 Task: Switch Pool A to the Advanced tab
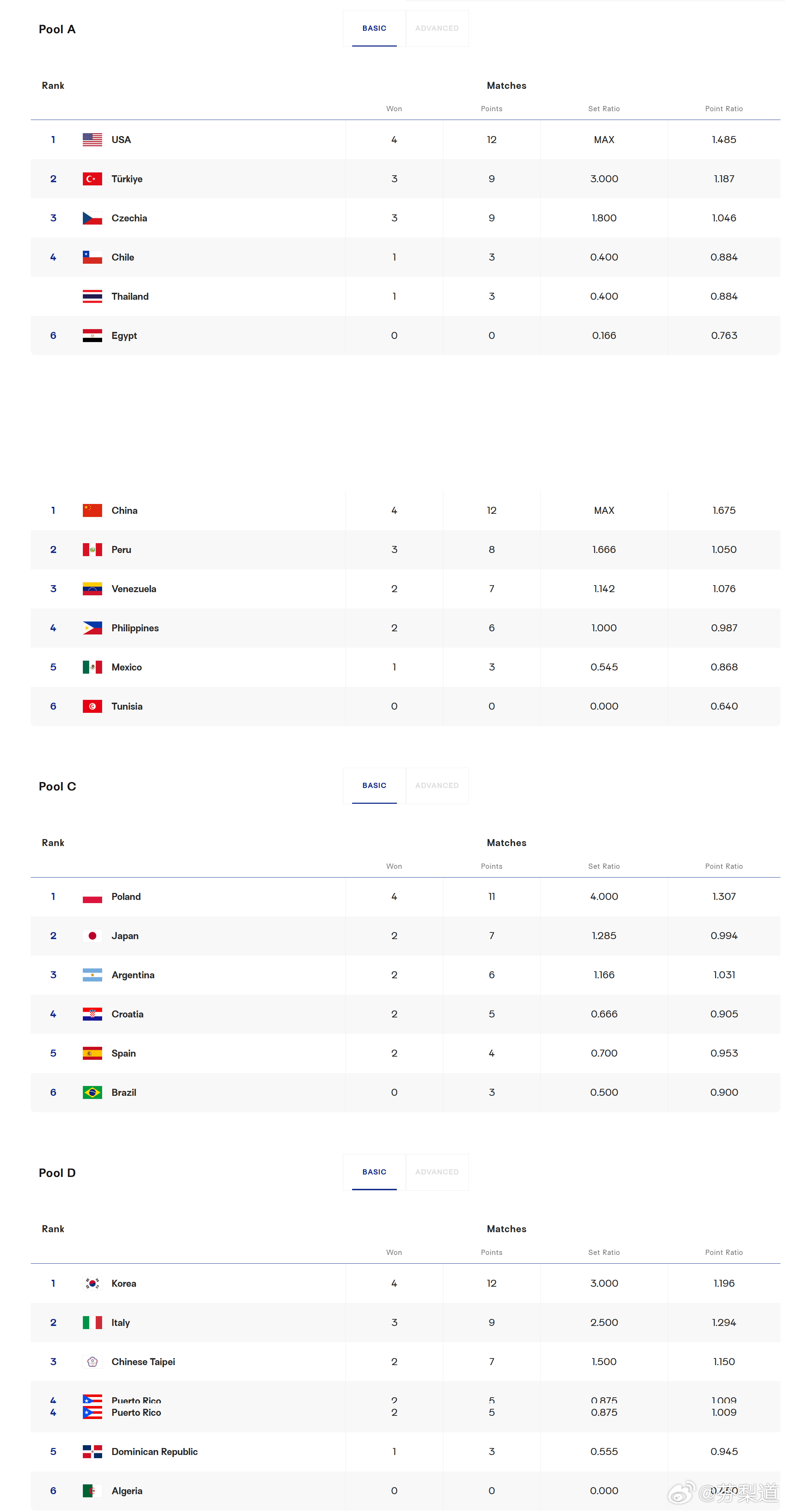coord(437,28)
